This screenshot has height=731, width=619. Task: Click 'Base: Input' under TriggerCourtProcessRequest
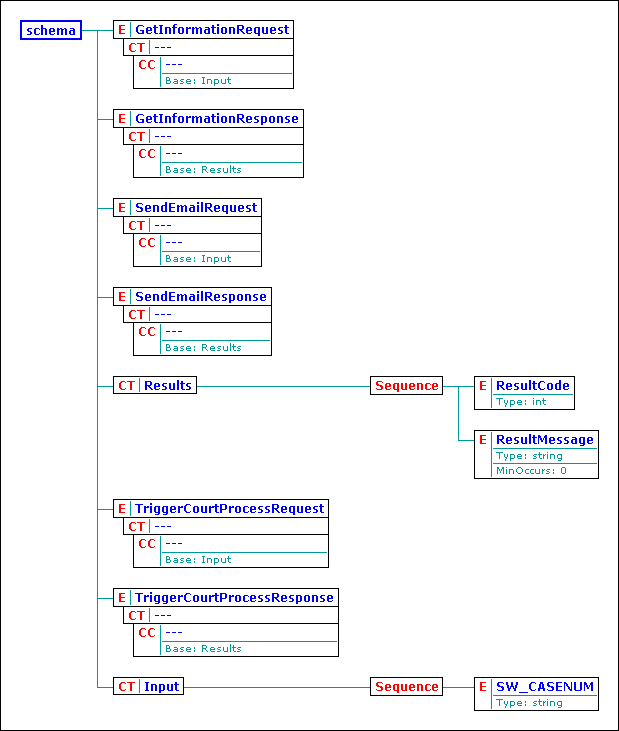click(x=198, y=559)
